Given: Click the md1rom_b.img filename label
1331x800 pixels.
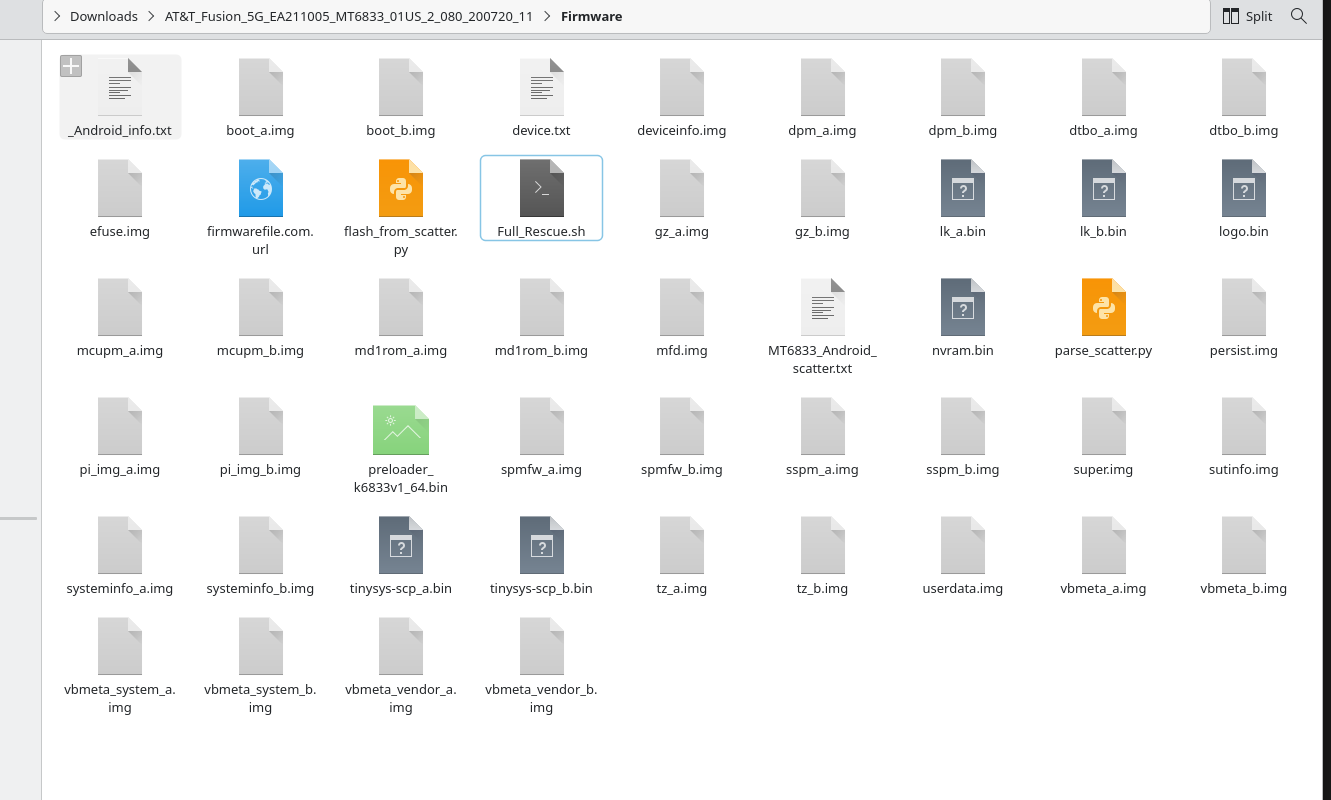Looking at the screenshot, I should tap(541, 350).
